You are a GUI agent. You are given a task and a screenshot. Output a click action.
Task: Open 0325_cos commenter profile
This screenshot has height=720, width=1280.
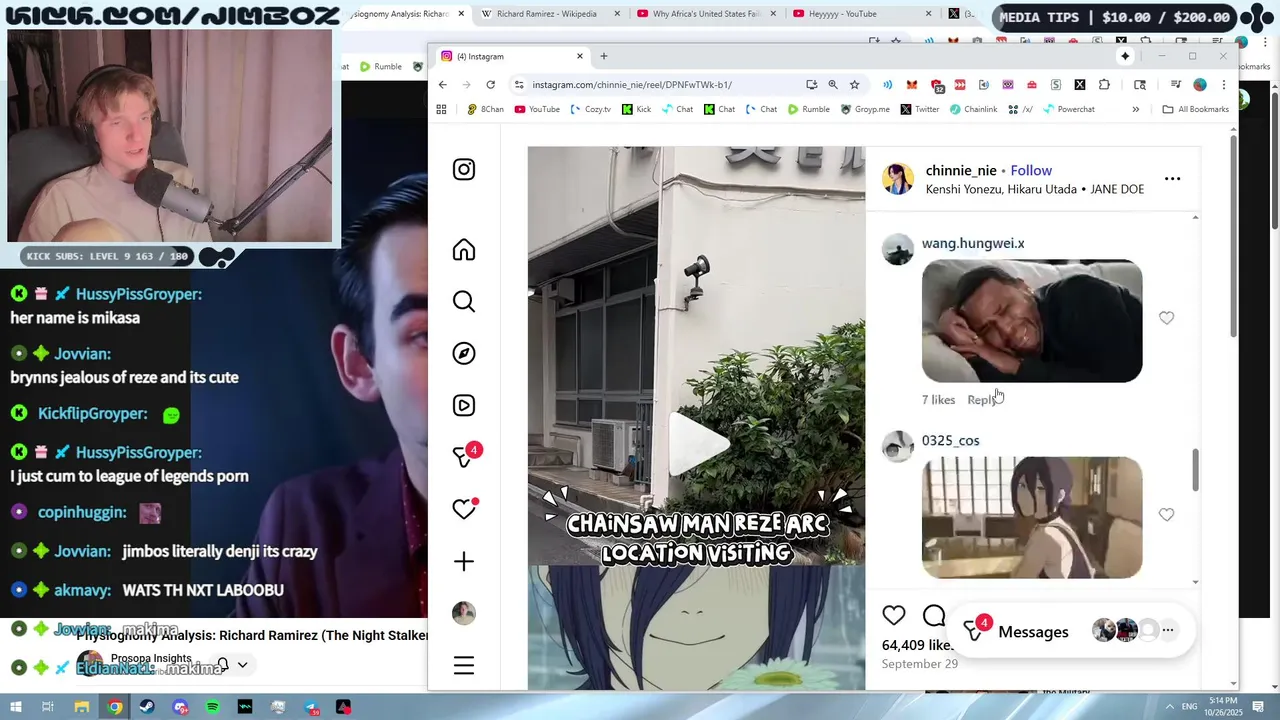click(950, 440)
